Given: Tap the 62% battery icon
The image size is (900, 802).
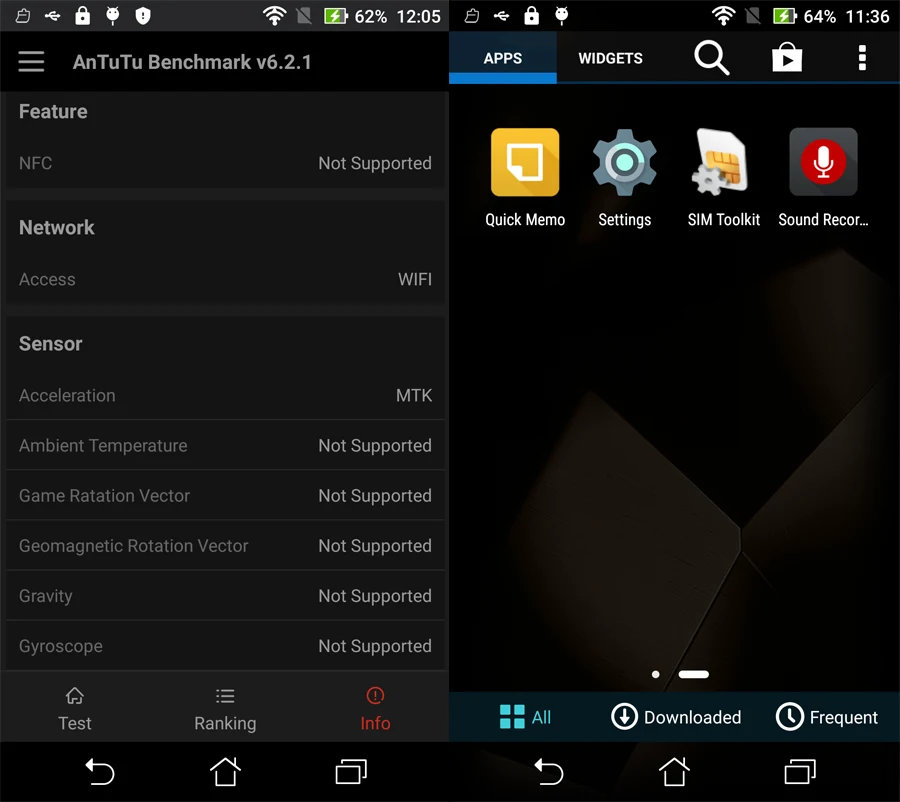Looking at the screenshot, I should [x=335, y=16].
